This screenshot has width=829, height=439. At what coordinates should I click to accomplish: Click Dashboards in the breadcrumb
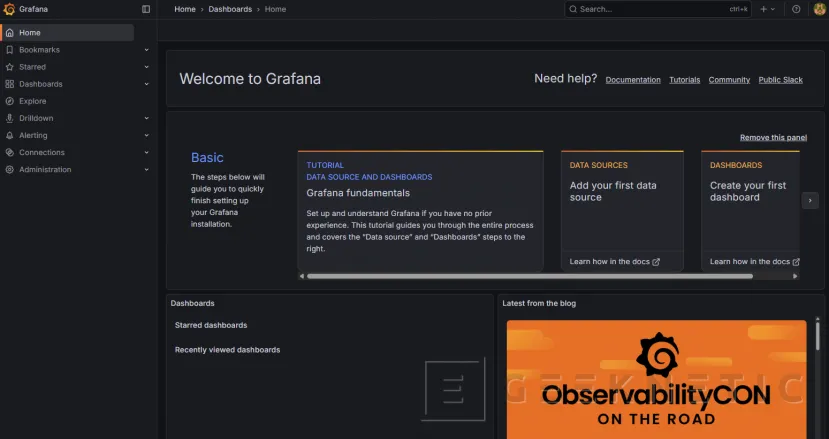point(229,9)
